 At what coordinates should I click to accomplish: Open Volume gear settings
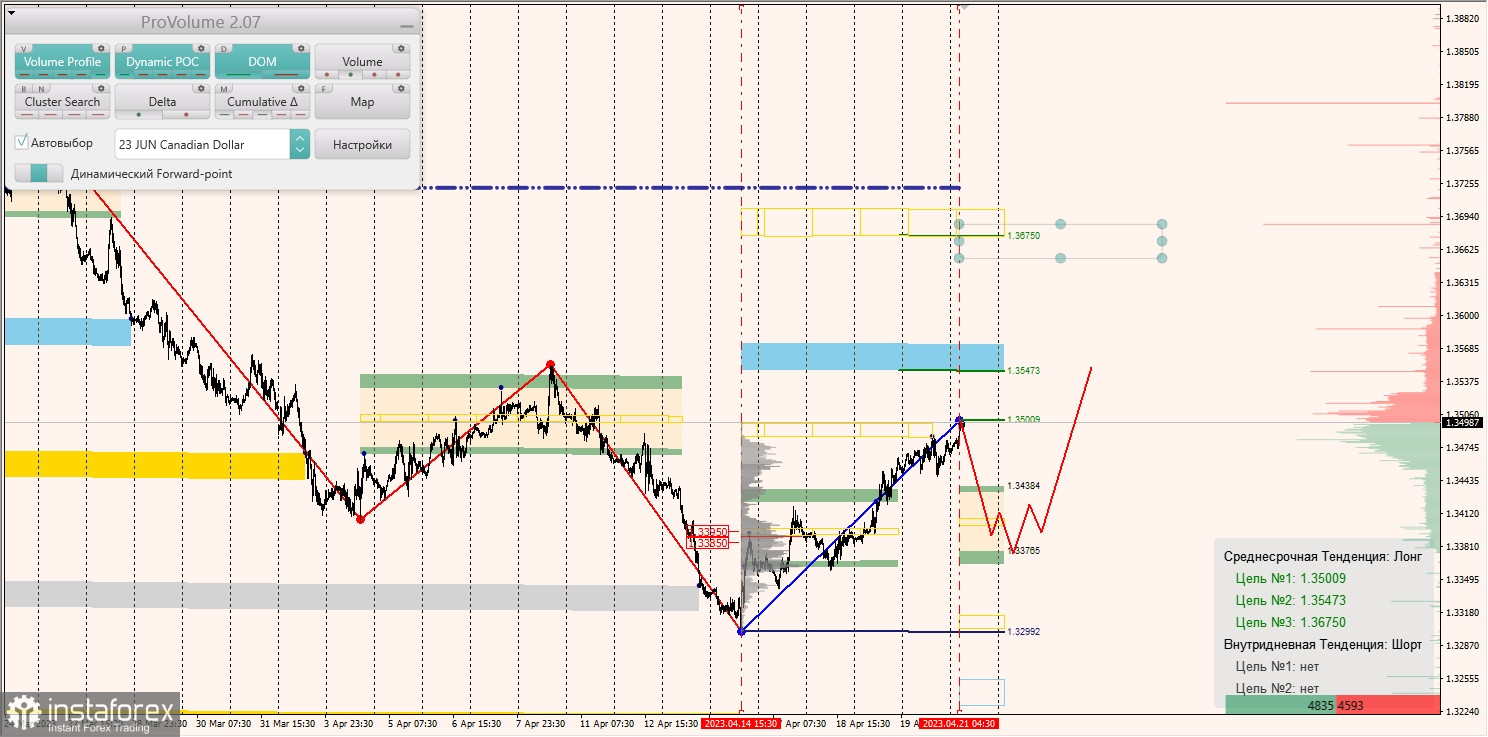coord(401,48)
